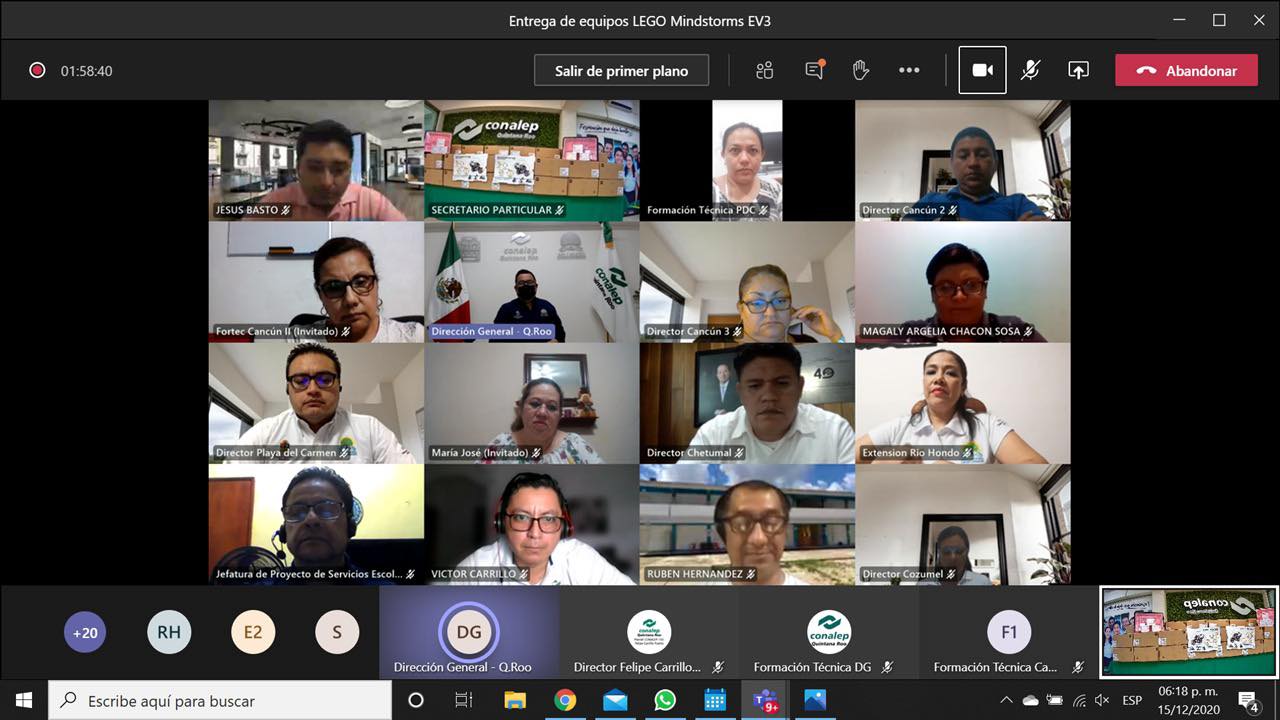Open Microsoft Teams taskbar icon
The width and height of the screenshot is (1280, 720).
[765, 700]
